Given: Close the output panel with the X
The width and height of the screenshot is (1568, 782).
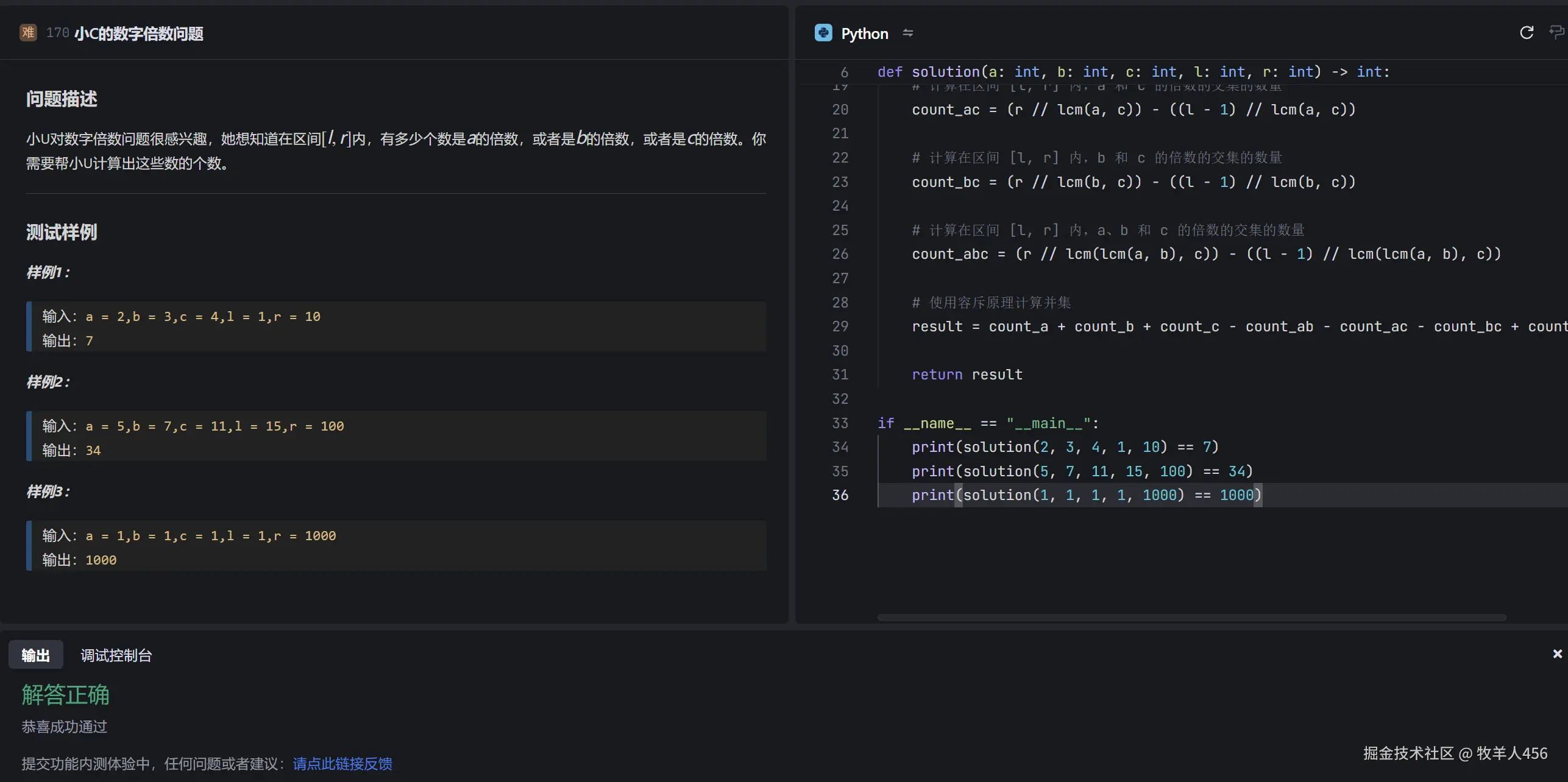Looking at the screenshot, I should coord(1557,653).
